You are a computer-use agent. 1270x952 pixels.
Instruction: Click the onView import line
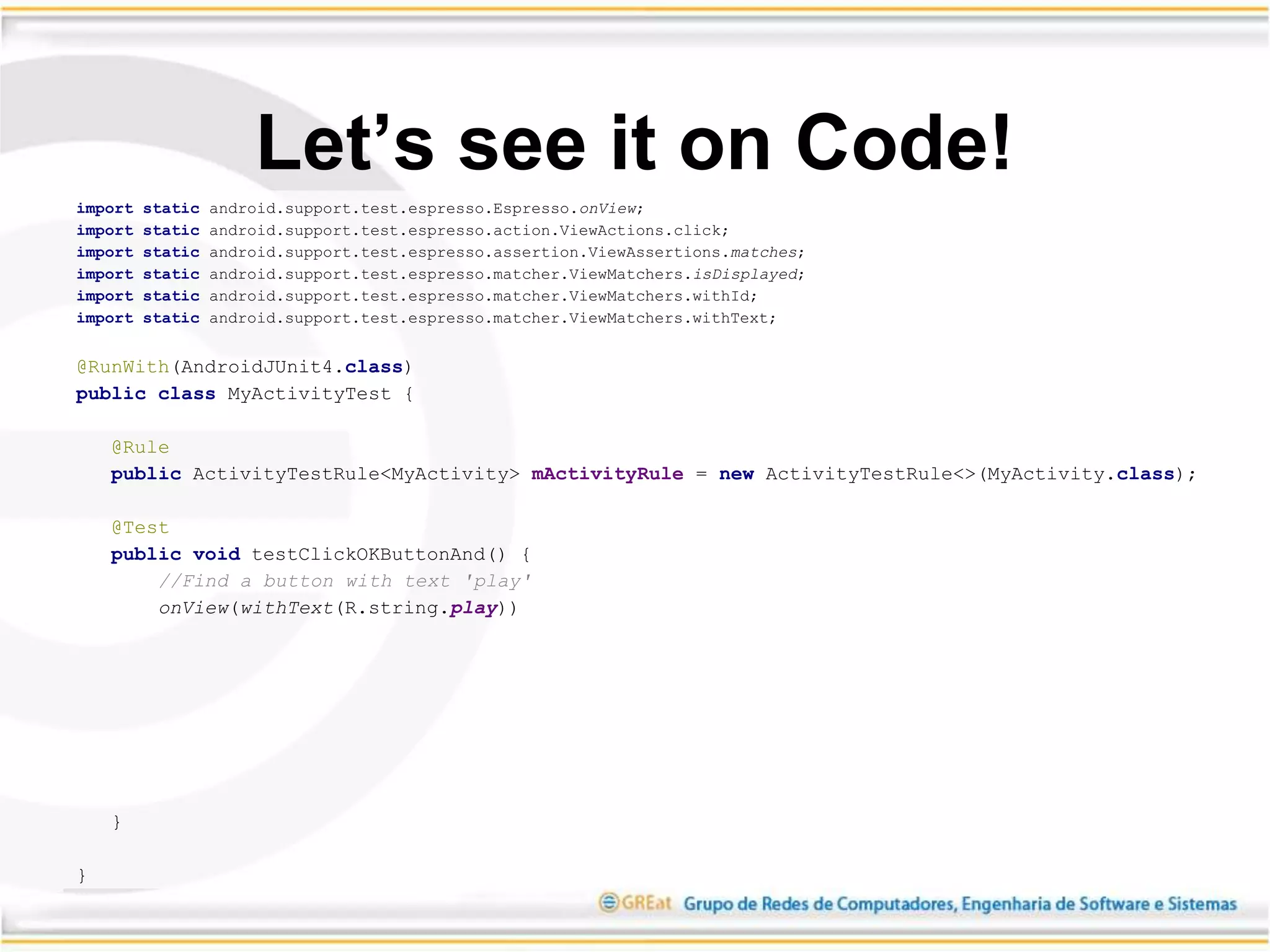pyautogui.click(x=360, y=209)
